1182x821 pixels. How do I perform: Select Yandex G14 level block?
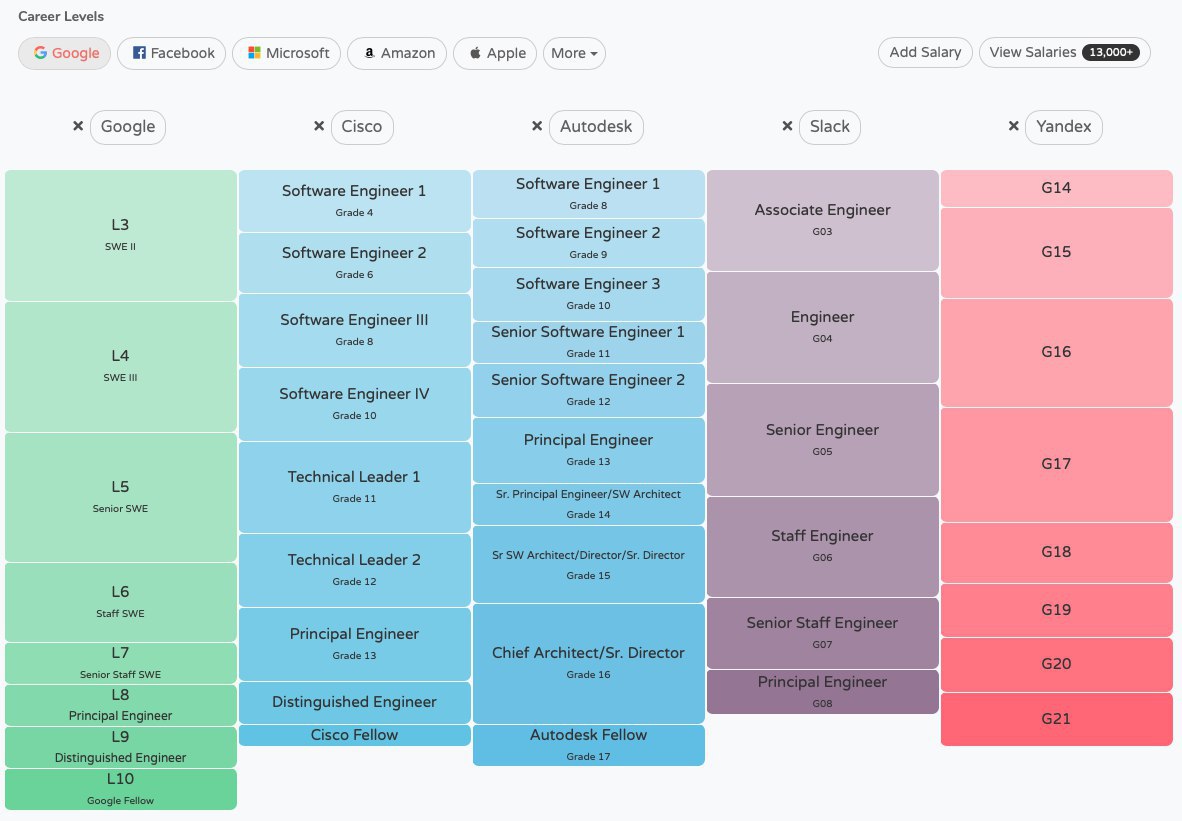coord(1057,188)
